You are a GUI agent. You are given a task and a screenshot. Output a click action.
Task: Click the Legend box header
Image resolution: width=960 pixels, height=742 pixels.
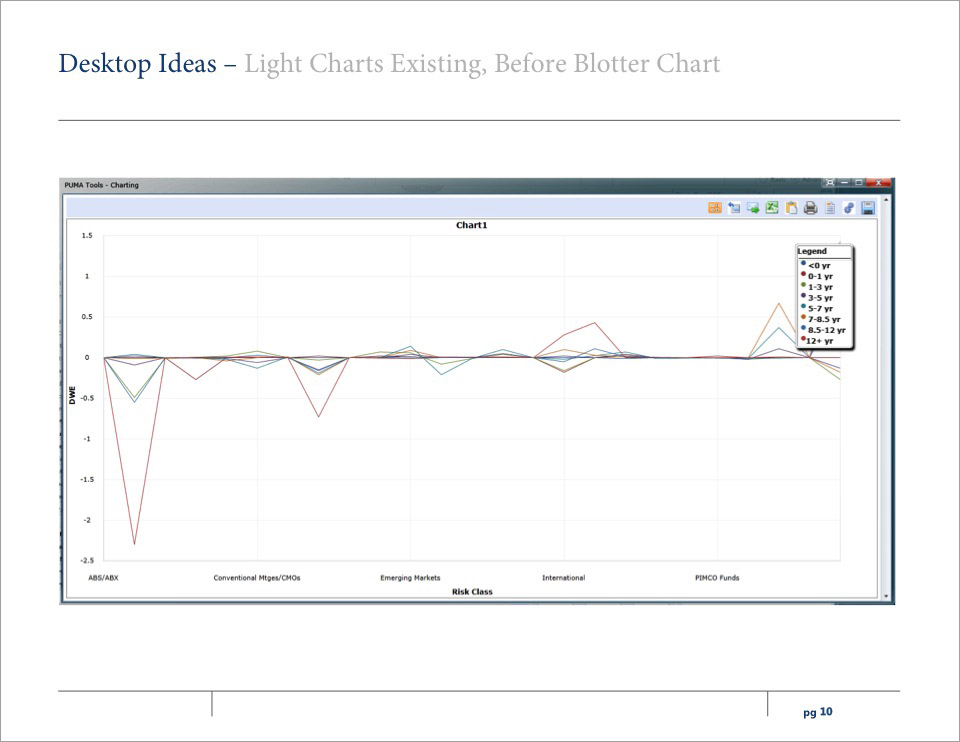point(812,251)
